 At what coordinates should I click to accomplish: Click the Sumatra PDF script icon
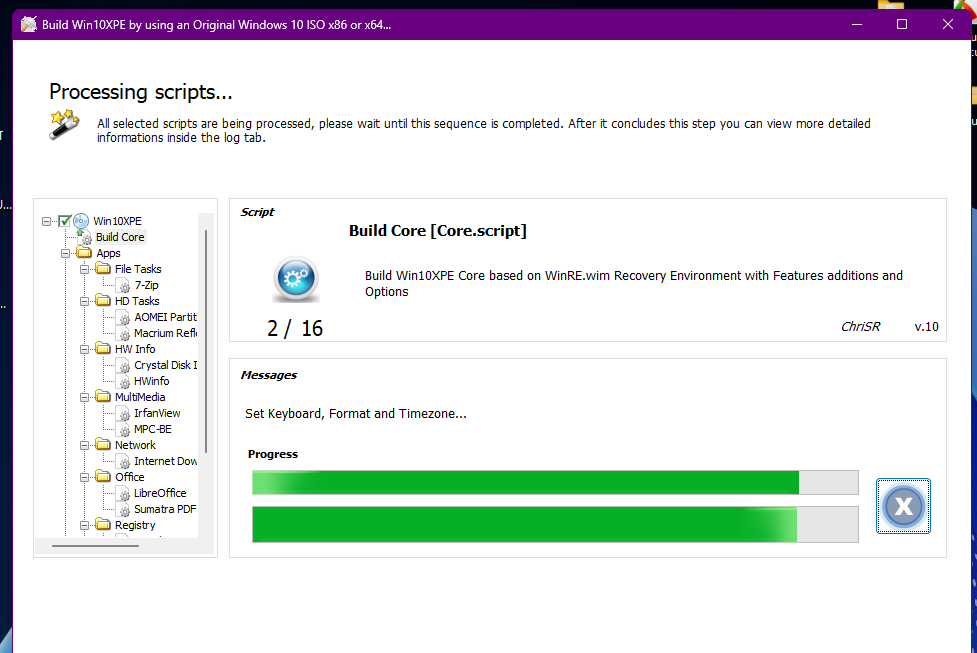point(123,510)
